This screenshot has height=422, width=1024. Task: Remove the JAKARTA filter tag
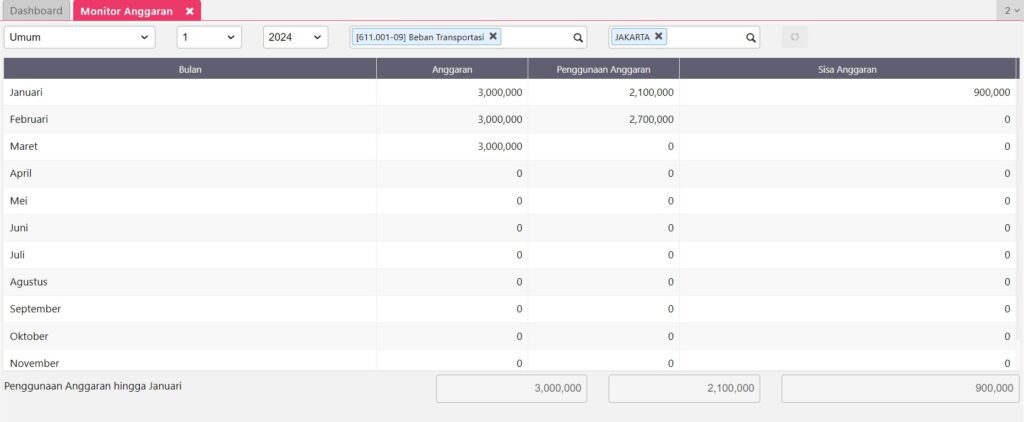point(659,36)
